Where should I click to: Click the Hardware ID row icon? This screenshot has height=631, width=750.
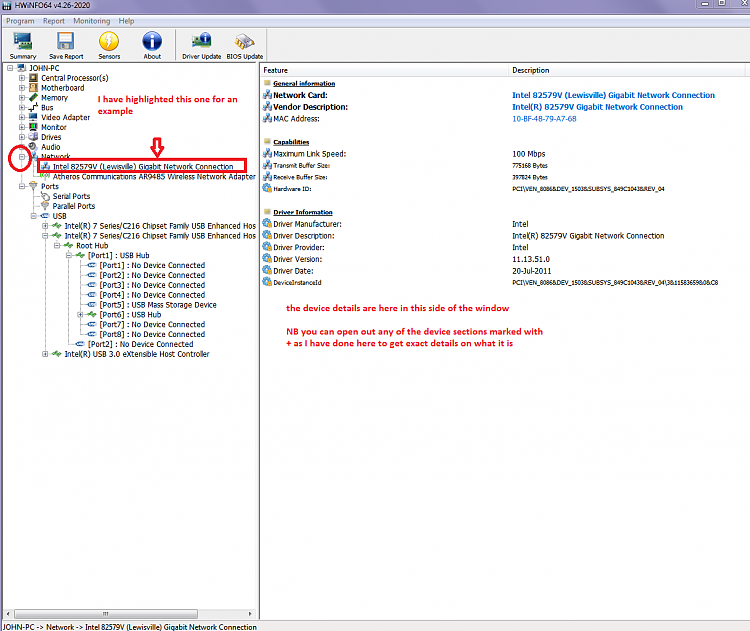click(x=267, y=188)
